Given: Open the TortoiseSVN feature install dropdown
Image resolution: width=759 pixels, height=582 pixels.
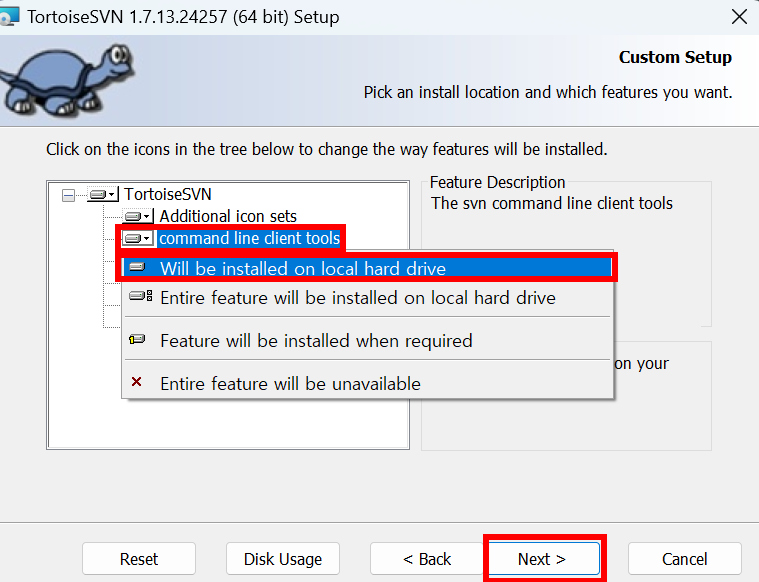Looking at the screenshot, I should (103, 195).
